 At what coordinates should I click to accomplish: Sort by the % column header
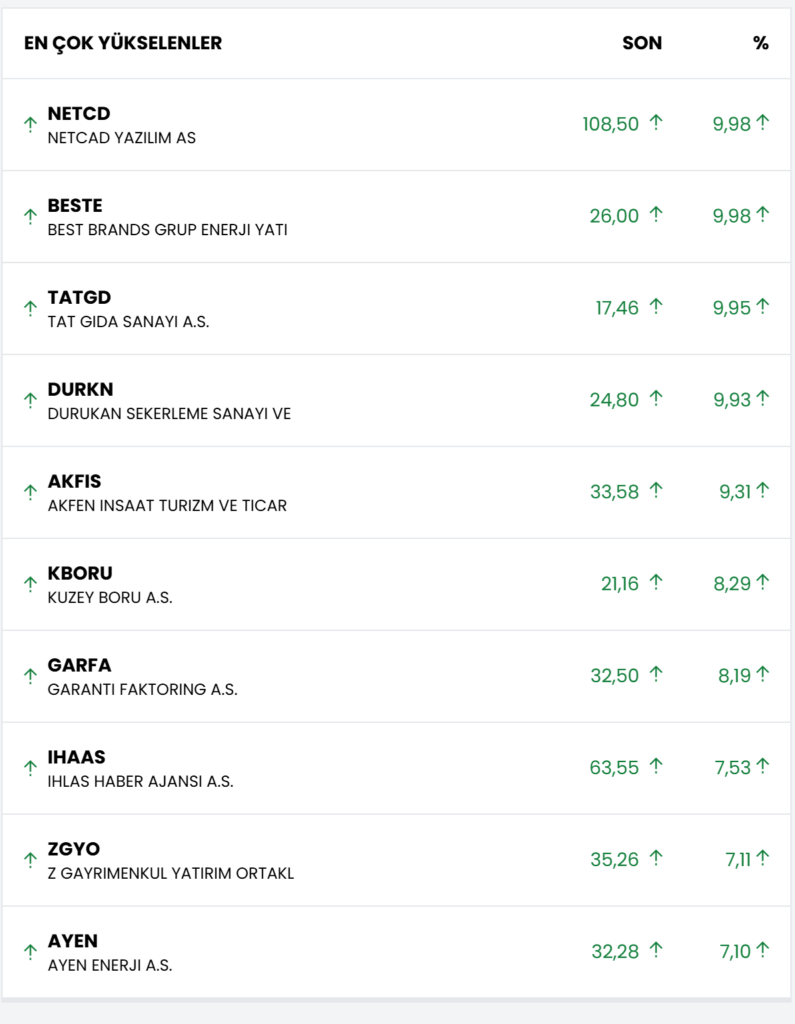(761, 43)
